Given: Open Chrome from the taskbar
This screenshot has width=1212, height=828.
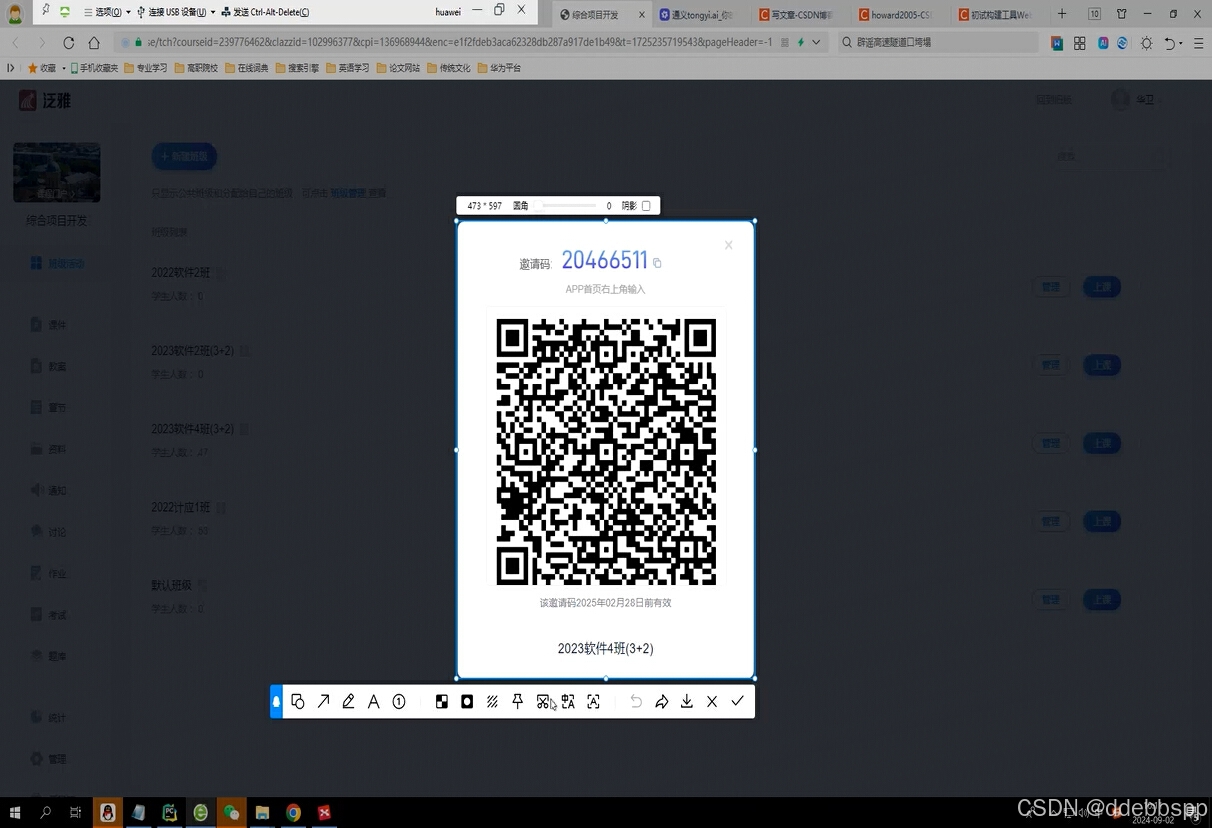Looking at the screenshot, I should pos(294,813).
